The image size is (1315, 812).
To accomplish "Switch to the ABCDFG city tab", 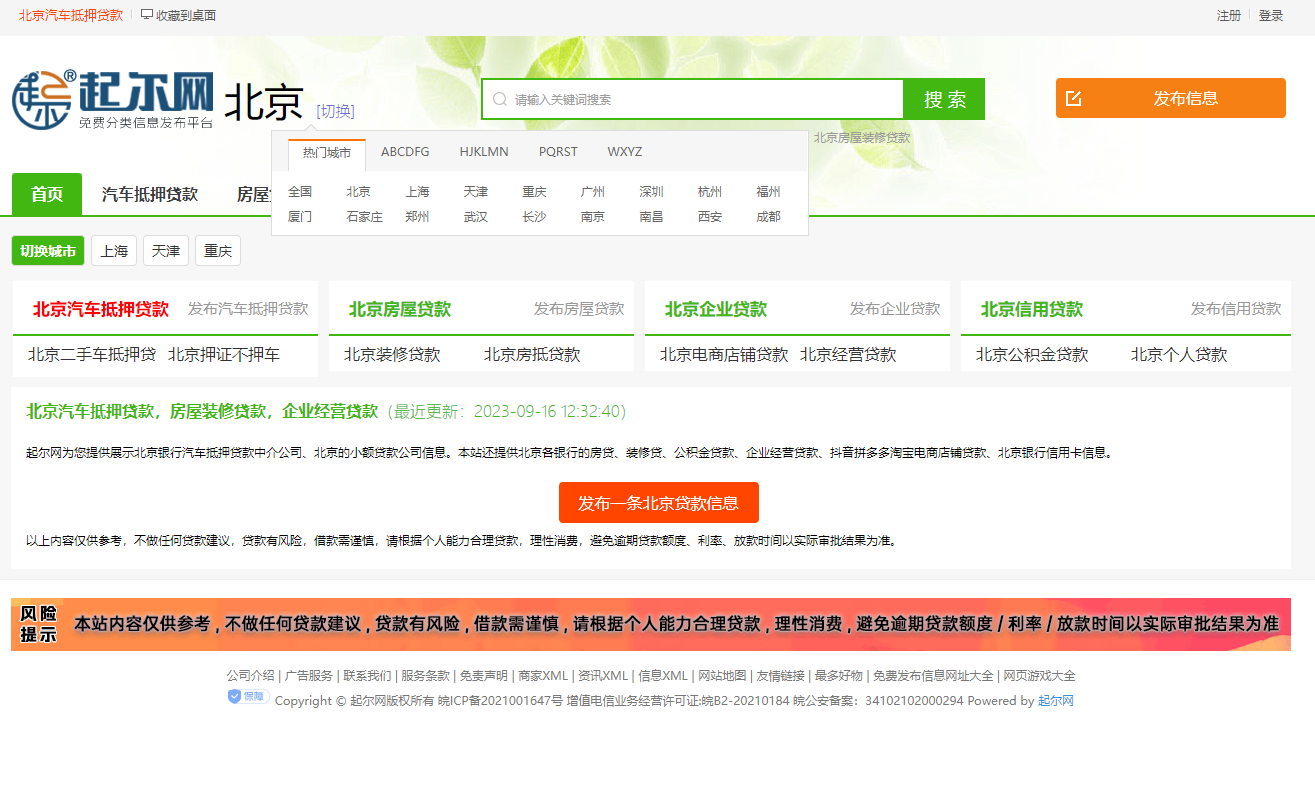I will point(405,152).
